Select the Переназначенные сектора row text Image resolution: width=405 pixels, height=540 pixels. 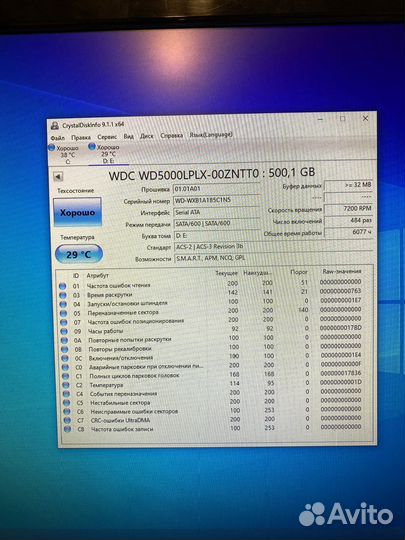pos(123,313)
